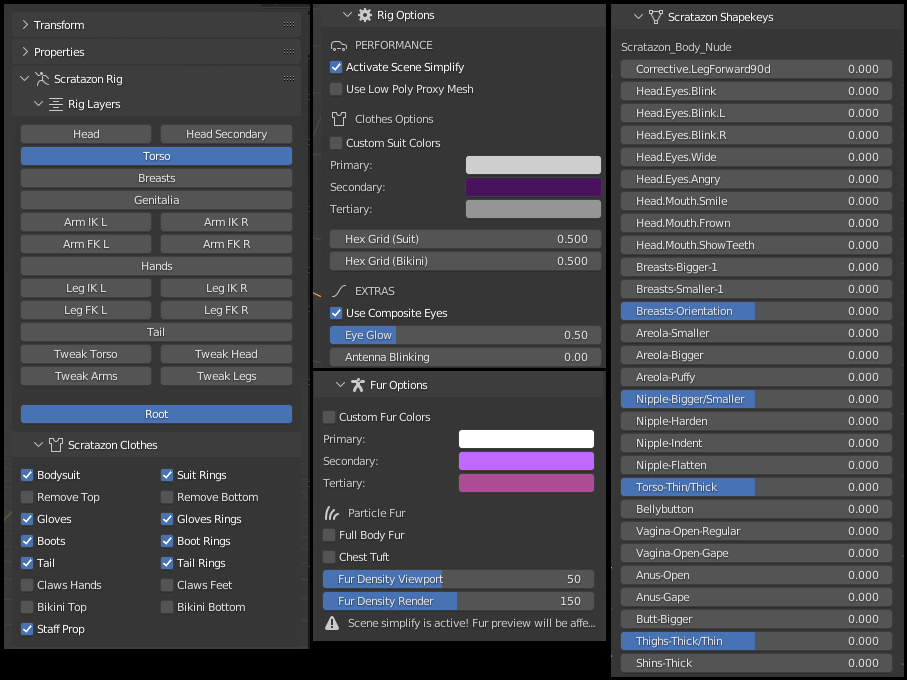907x680 pixels.
Task: Click the shirt icon beside Scratazon Clothes
Action: click(x=56, y=445)
